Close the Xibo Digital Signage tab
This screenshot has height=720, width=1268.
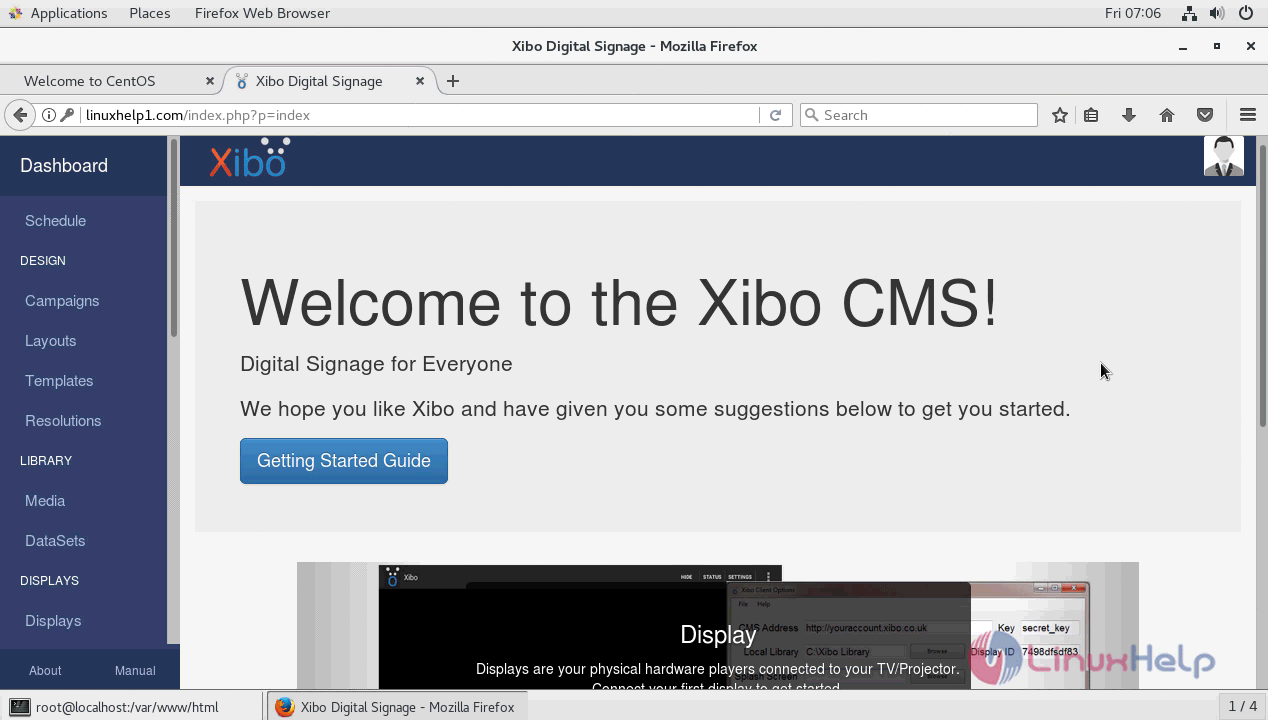pos(420,81)
